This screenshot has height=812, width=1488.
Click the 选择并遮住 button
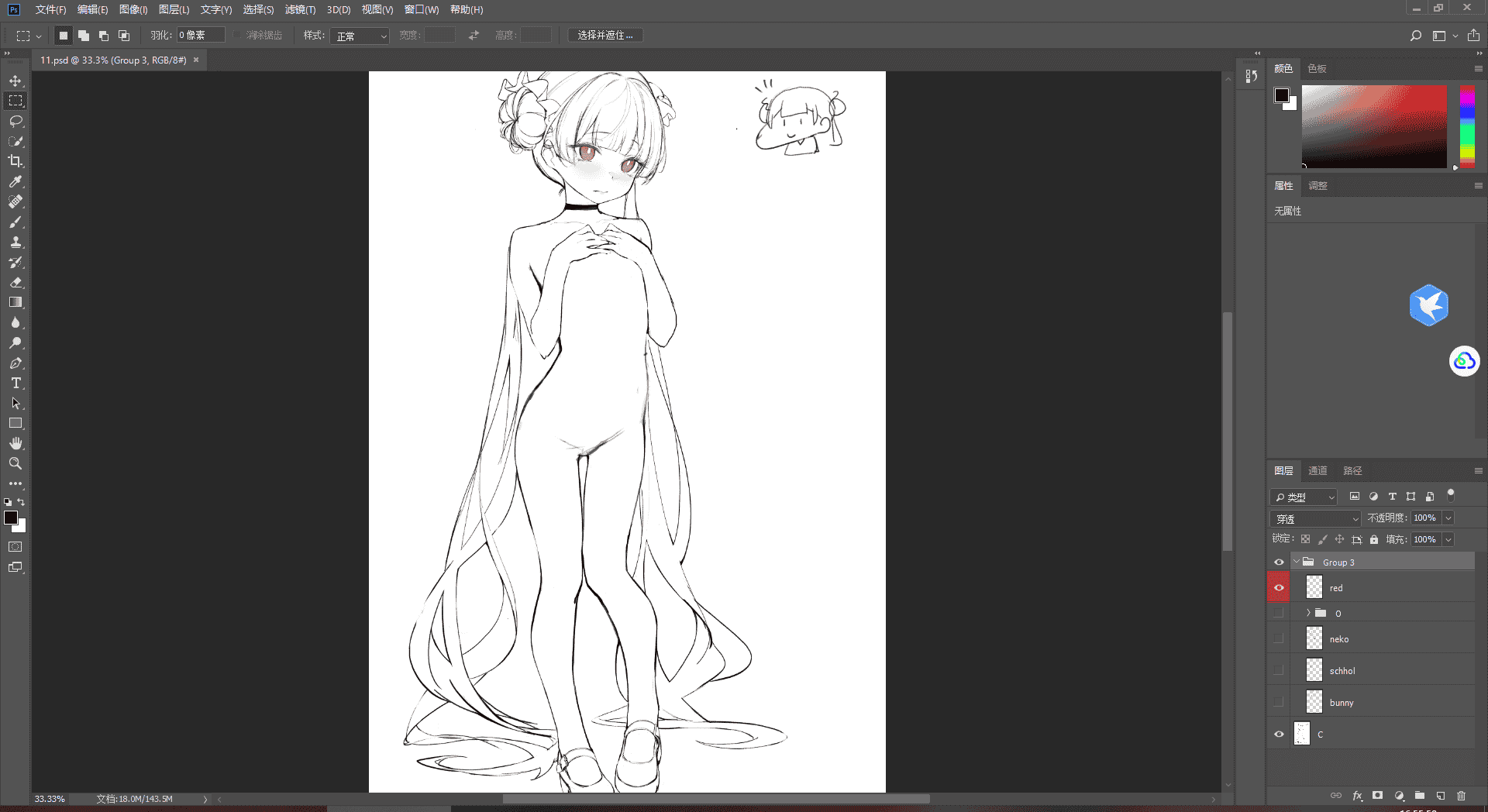(x=605, y=36)
